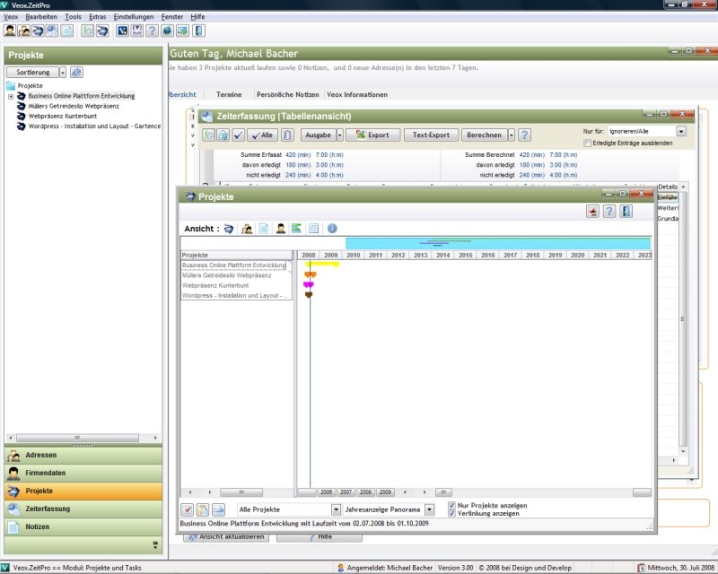This screenshot has height=574, width=718.
Task: Click the help icon in Zeiterfassung toolbar
Action: tap(524, 135)
